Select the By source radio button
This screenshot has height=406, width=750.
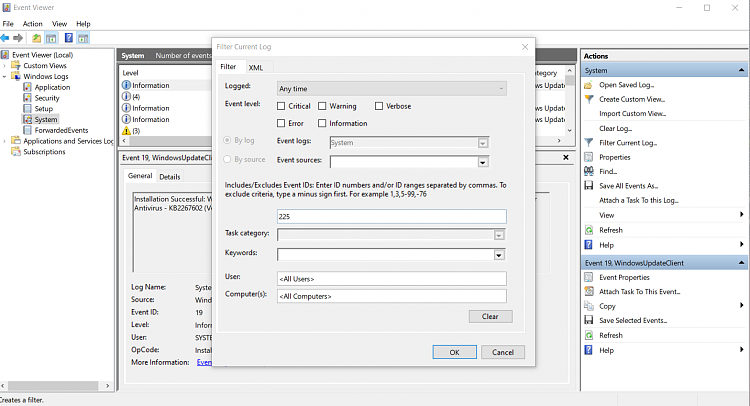(x=227, y=159)
